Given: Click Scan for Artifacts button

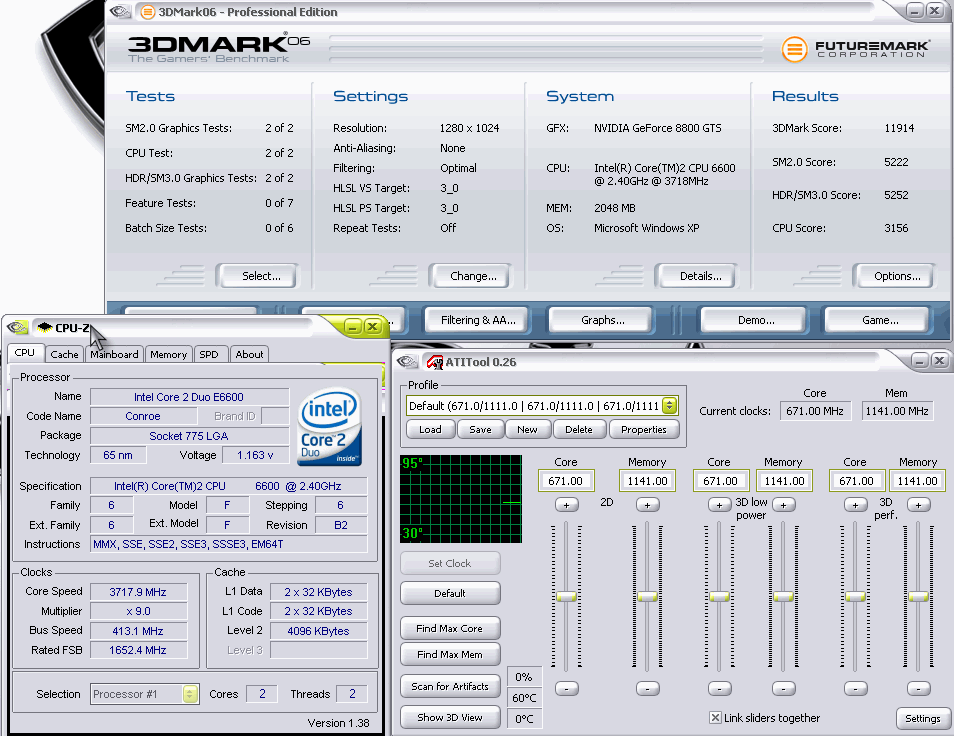Looking at the screenshot, I should click(x=450, y=686).
